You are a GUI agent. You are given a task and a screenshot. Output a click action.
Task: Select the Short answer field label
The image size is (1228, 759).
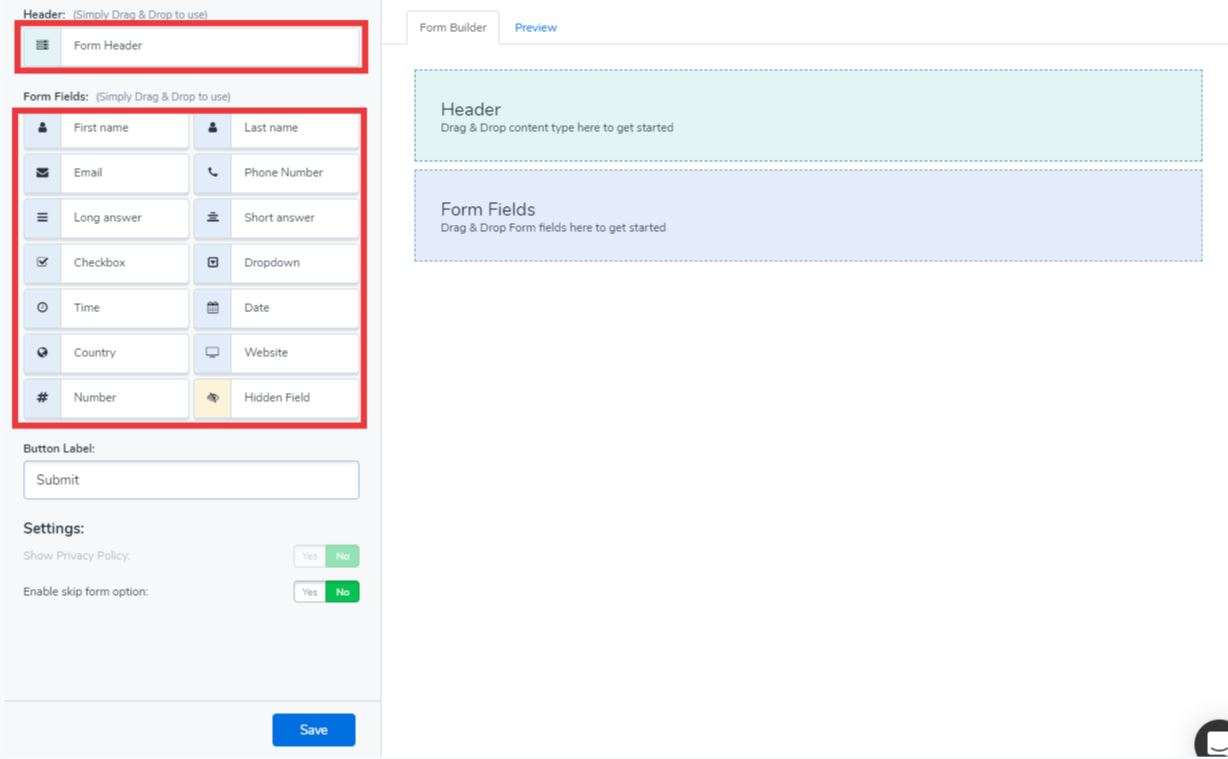280,218
